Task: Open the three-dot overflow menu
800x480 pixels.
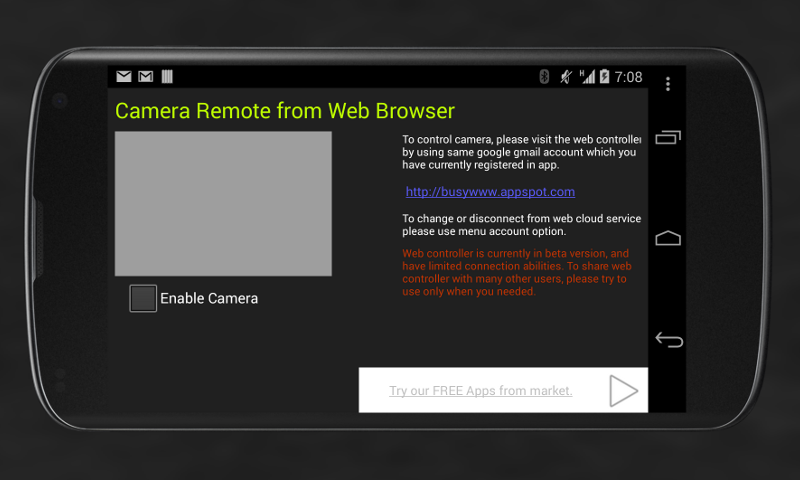Action: click(x=667, y=84)
